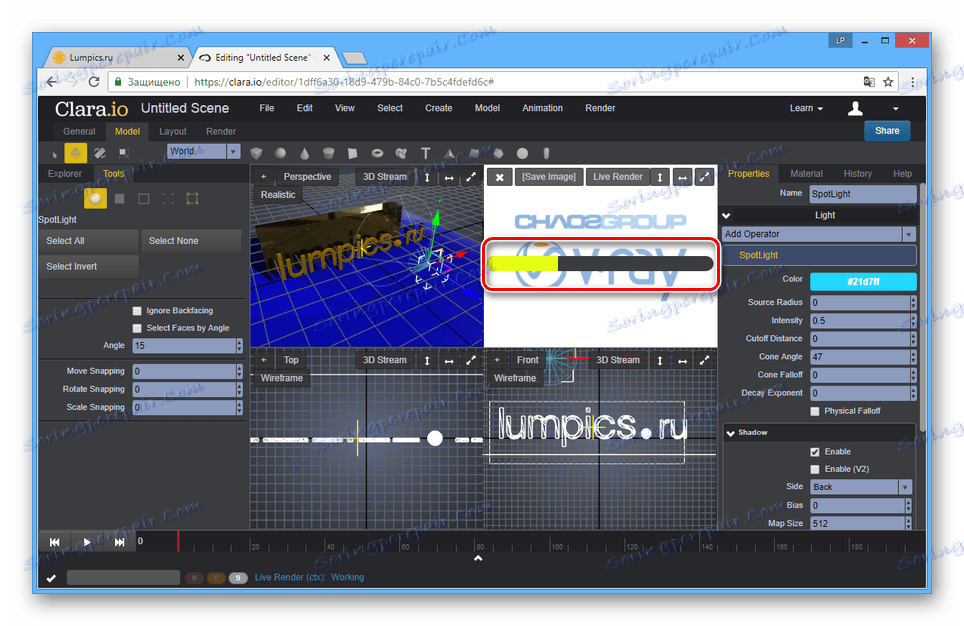Click Select None button

(x=191, y=241)
